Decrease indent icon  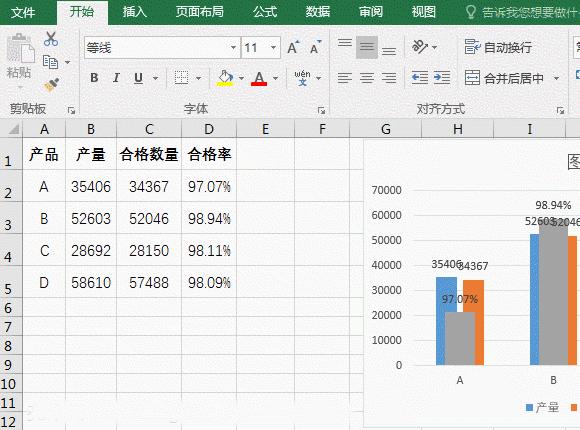coord(420,78)
